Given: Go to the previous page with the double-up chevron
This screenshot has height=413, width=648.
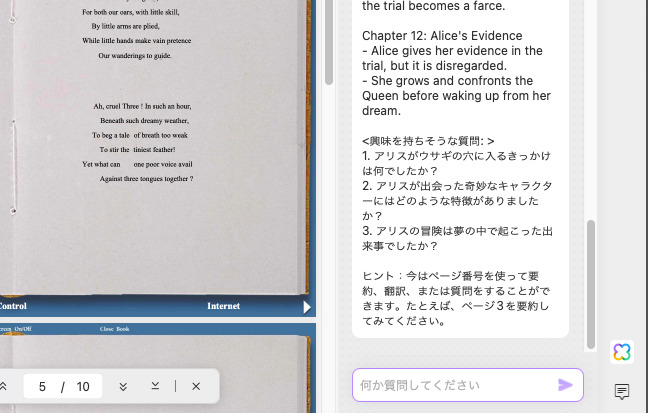Looking at the screenshot, I should [x=3, y=386].
